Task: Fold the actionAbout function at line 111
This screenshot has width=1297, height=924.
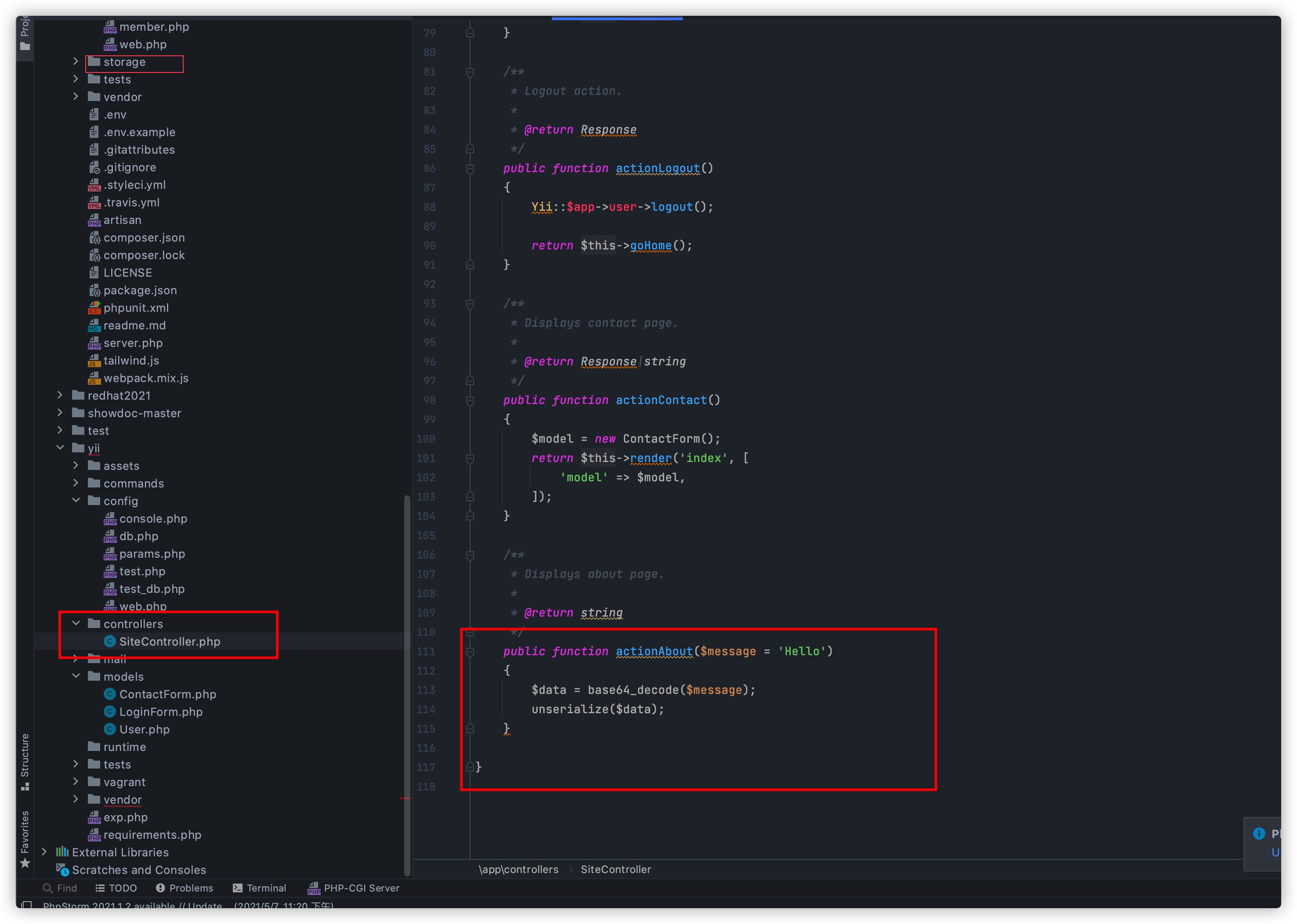Action: tap(470, 651)
